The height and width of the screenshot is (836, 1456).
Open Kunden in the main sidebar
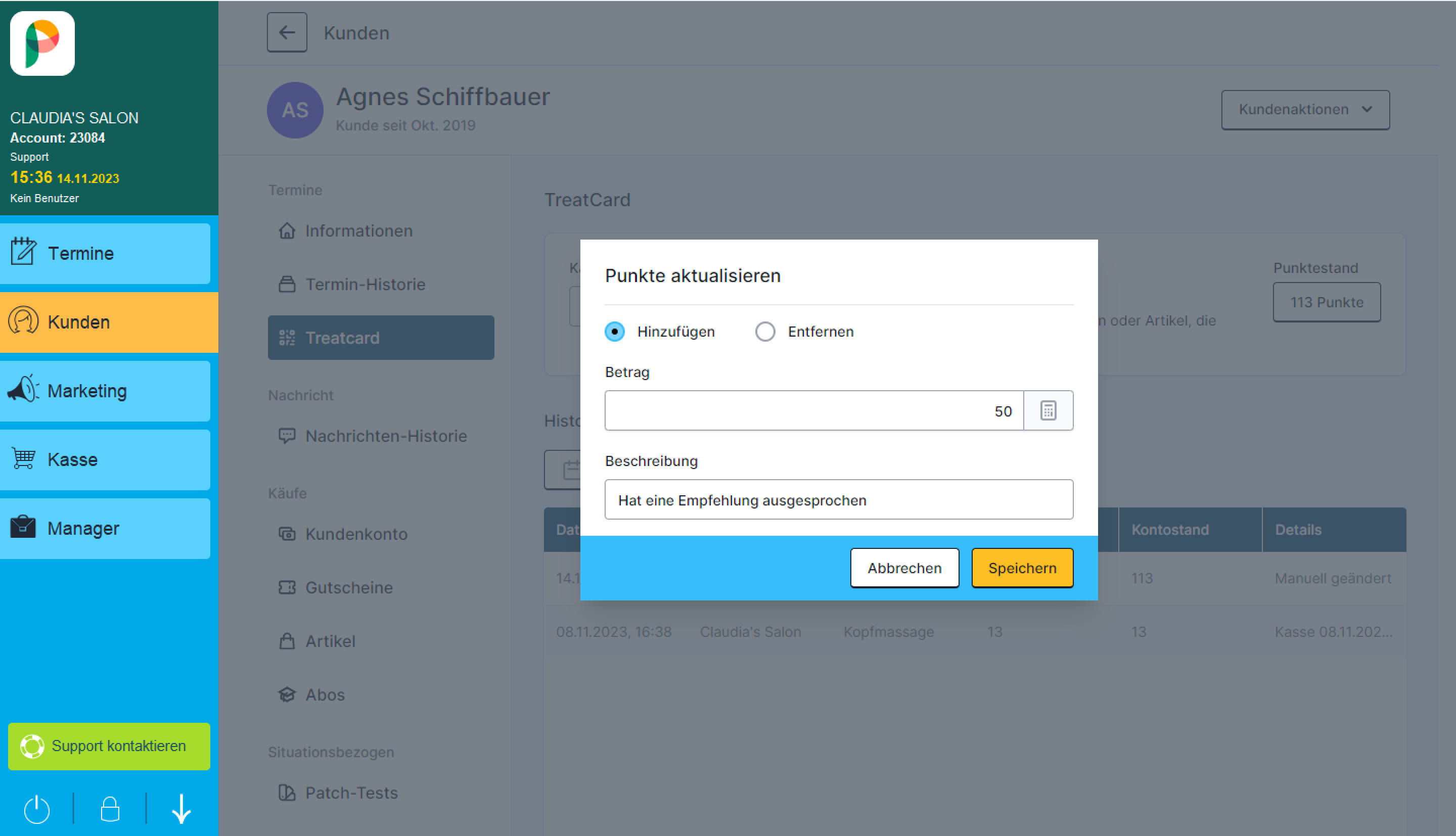click(109, 322)
